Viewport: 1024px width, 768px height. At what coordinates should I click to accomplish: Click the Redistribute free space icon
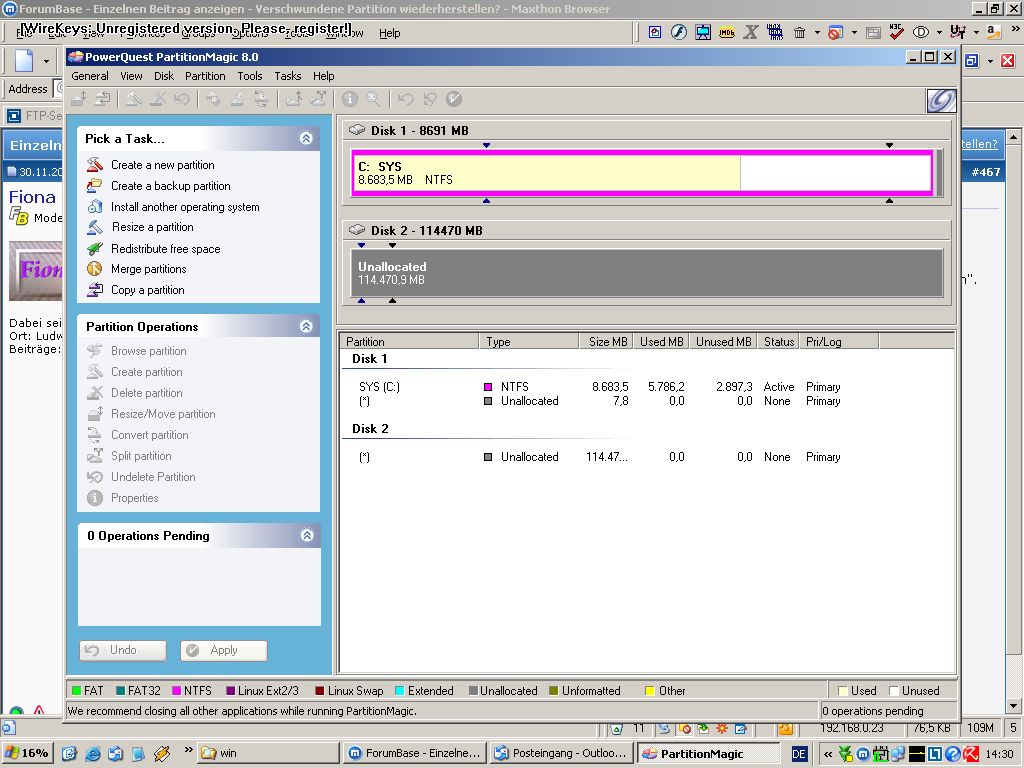95,248
